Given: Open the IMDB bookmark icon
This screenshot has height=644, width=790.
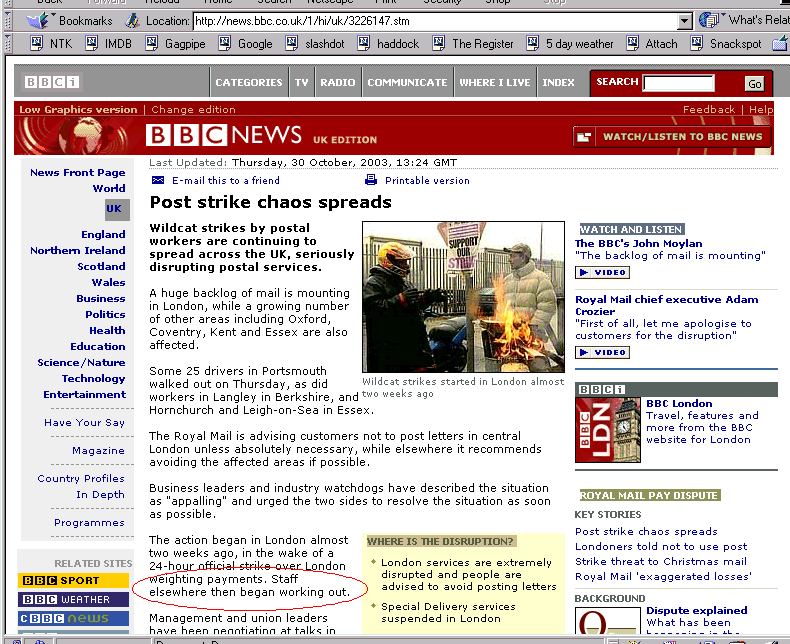Looking at the screenshot, I should tap(91, 43).
